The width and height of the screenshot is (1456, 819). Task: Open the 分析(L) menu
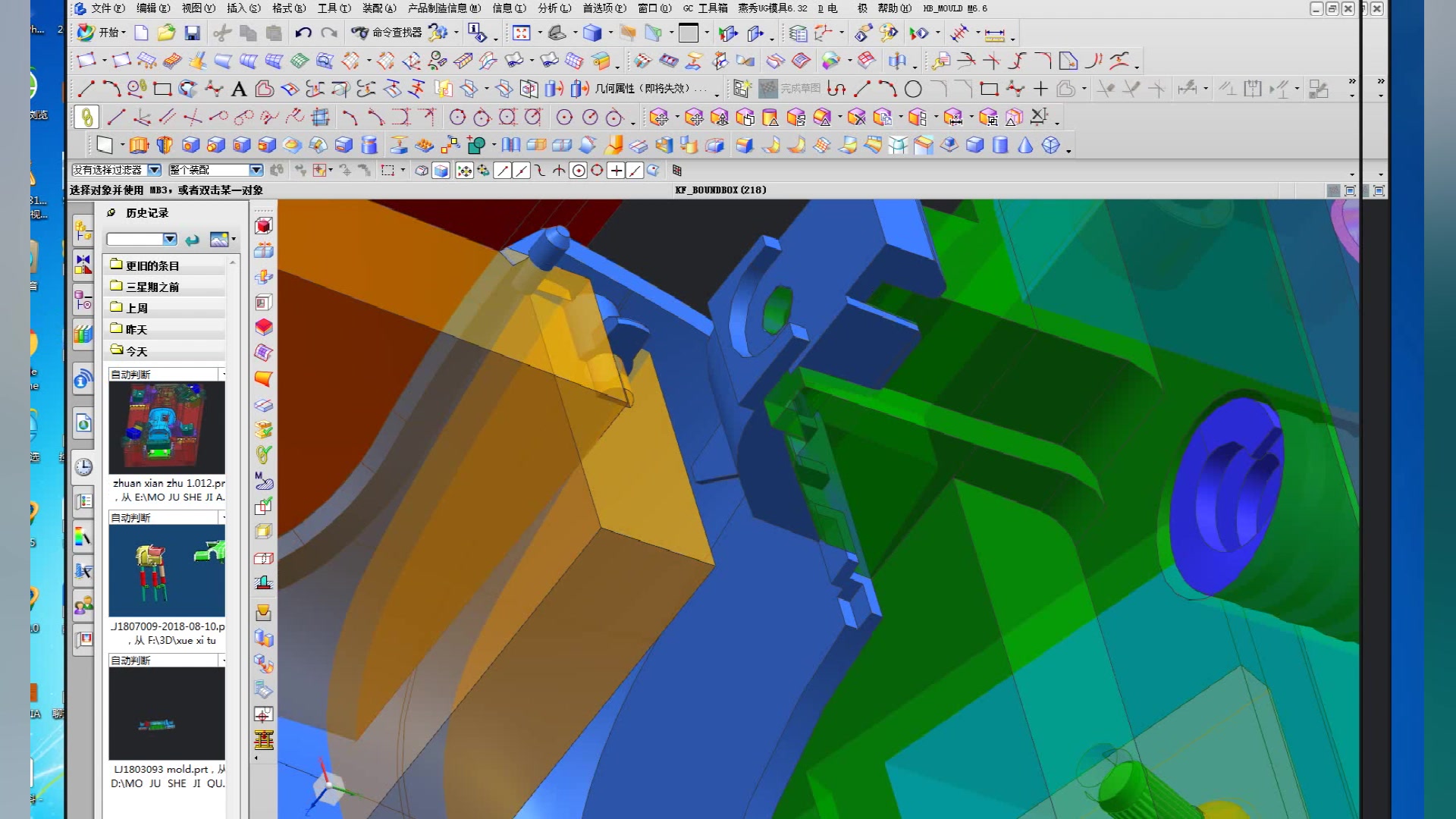tap(554, 8)
